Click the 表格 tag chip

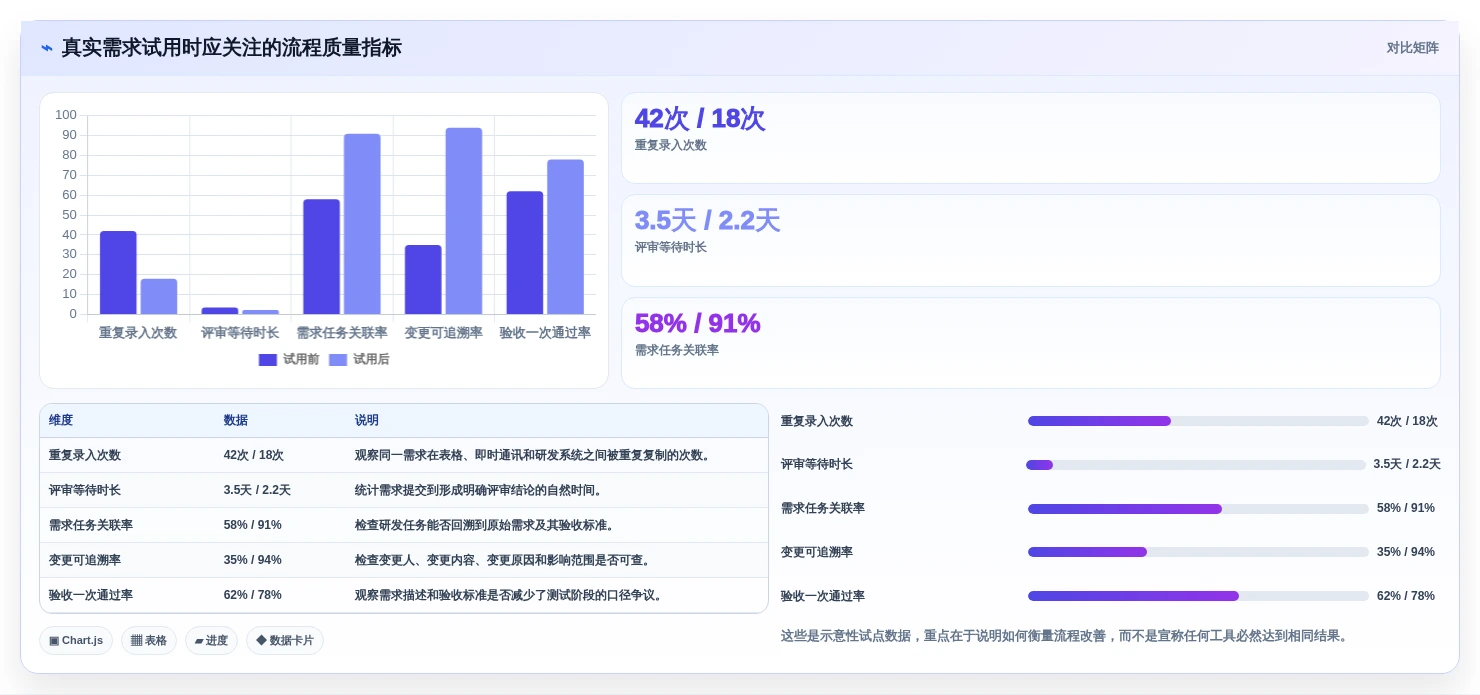[149, 640]
